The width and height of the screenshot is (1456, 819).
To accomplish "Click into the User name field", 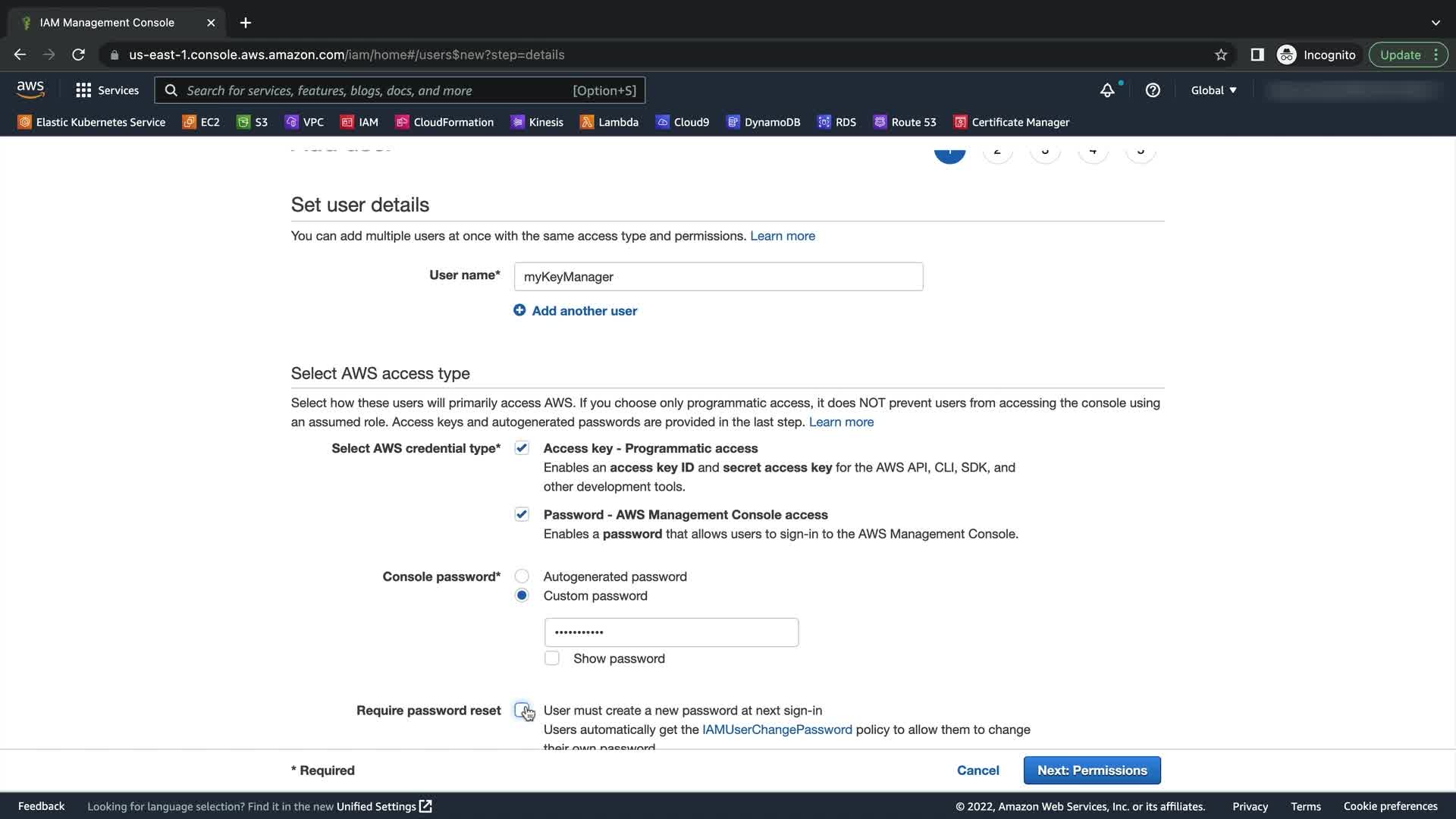I will [718, 277].
